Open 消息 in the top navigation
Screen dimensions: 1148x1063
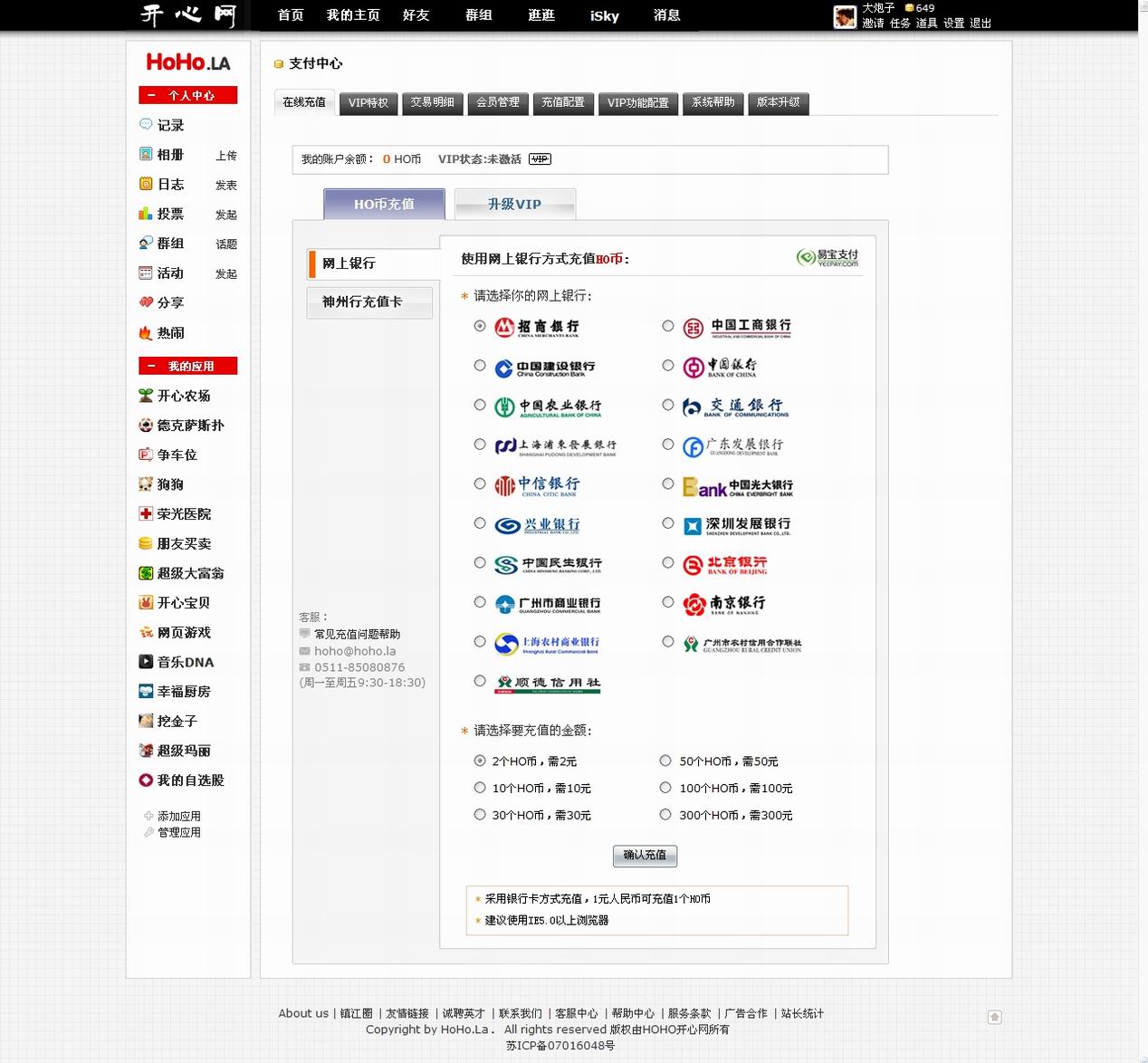667,15
